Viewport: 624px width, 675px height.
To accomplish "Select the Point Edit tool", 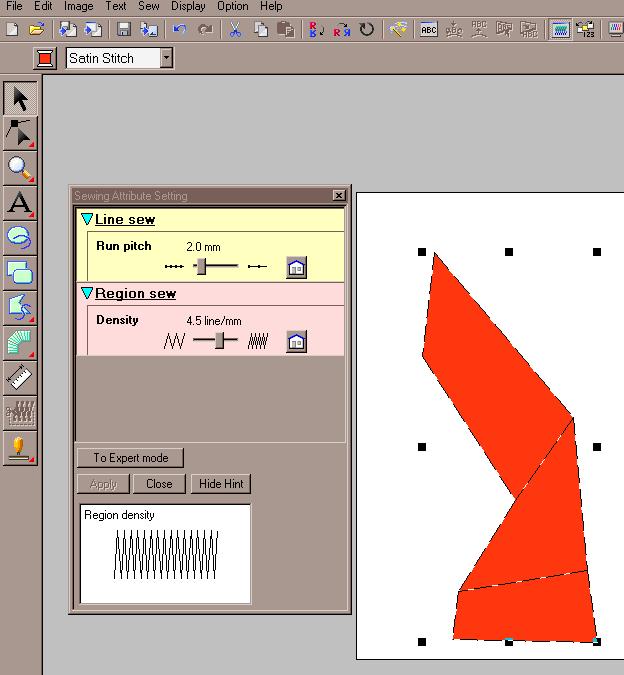I will [x=20, y=133].
